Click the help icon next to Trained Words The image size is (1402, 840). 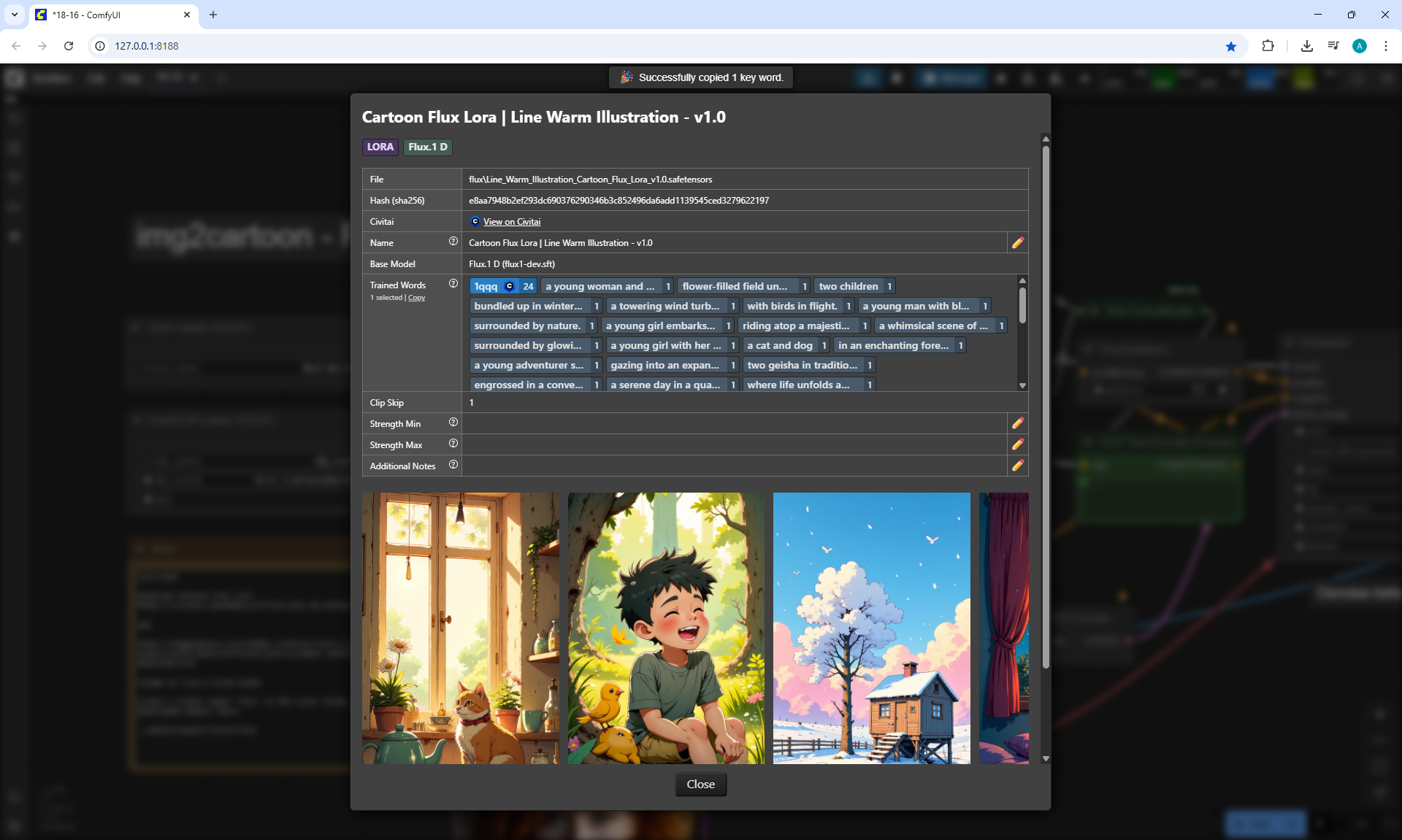coord(453,284)
